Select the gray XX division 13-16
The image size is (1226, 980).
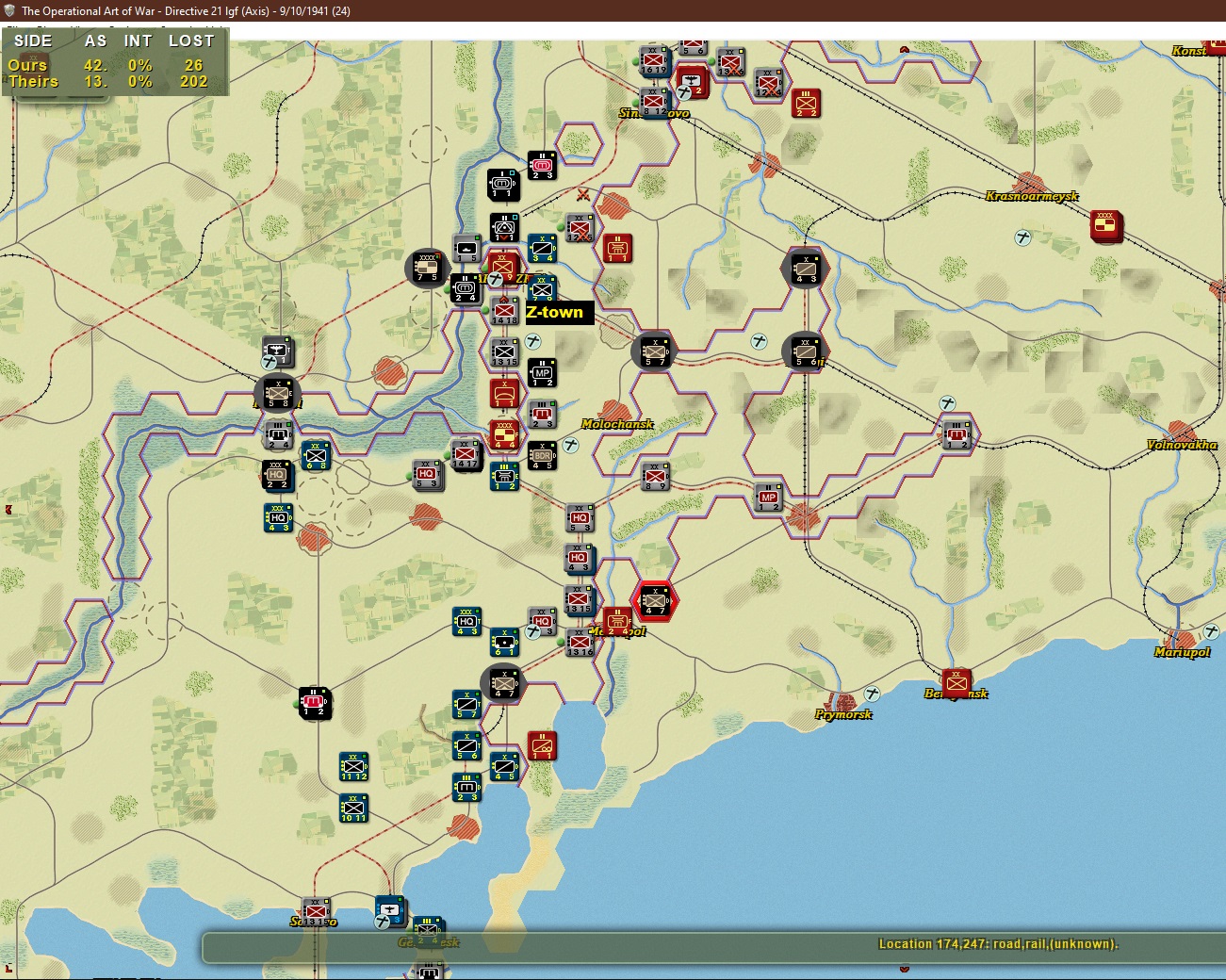[580, 643]
